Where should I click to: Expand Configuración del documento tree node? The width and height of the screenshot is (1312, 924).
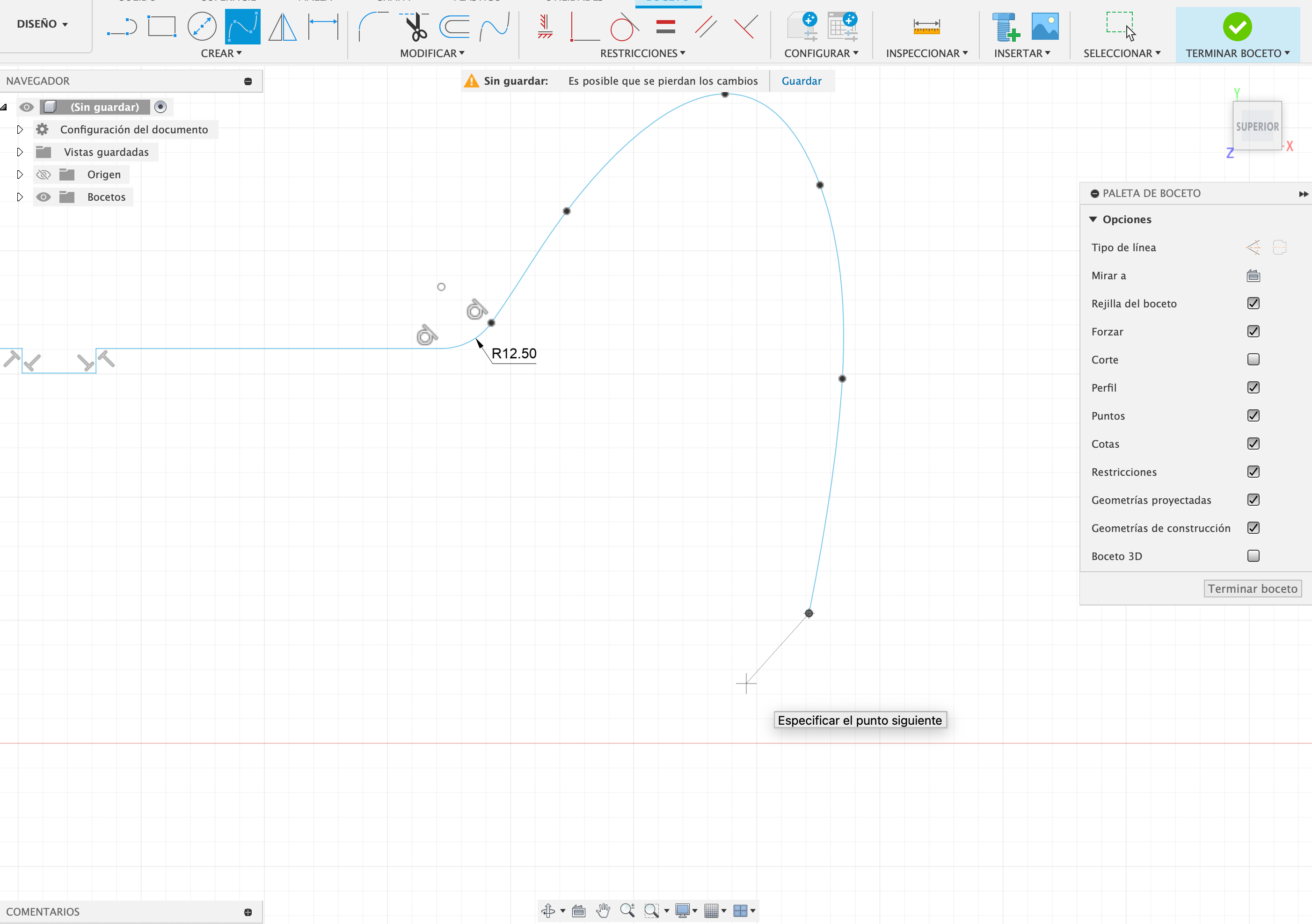[x=20, y=130]
